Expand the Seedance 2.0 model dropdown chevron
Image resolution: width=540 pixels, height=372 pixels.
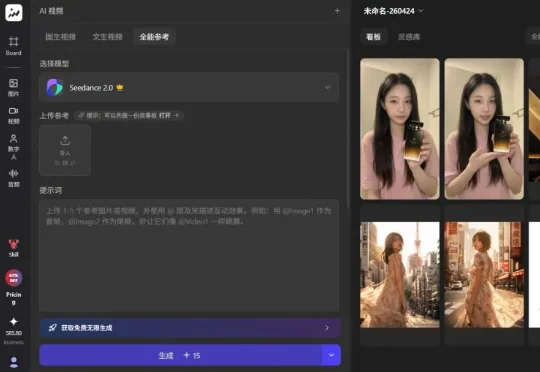tap(328, 87)
